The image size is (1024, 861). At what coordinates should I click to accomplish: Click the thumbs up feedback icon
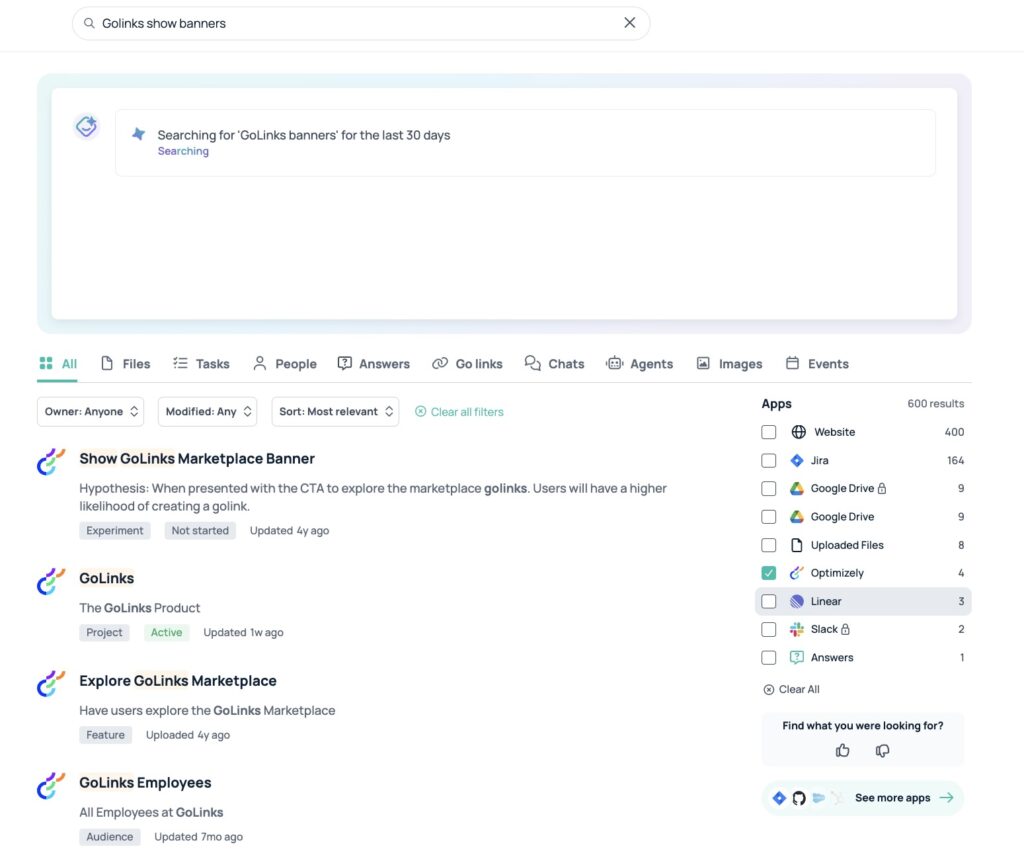tap(843, 750)
